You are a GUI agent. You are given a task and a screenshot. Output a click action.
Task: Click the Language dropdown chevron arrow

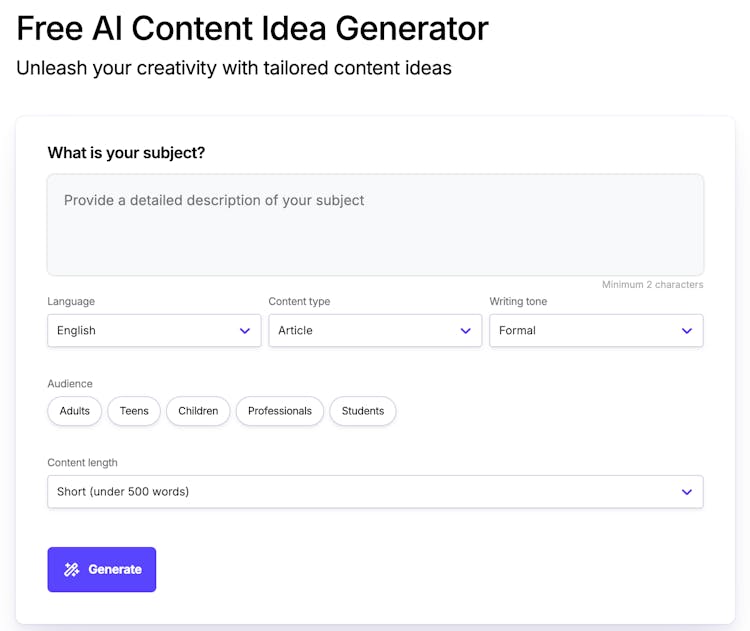tap(245, 331)
